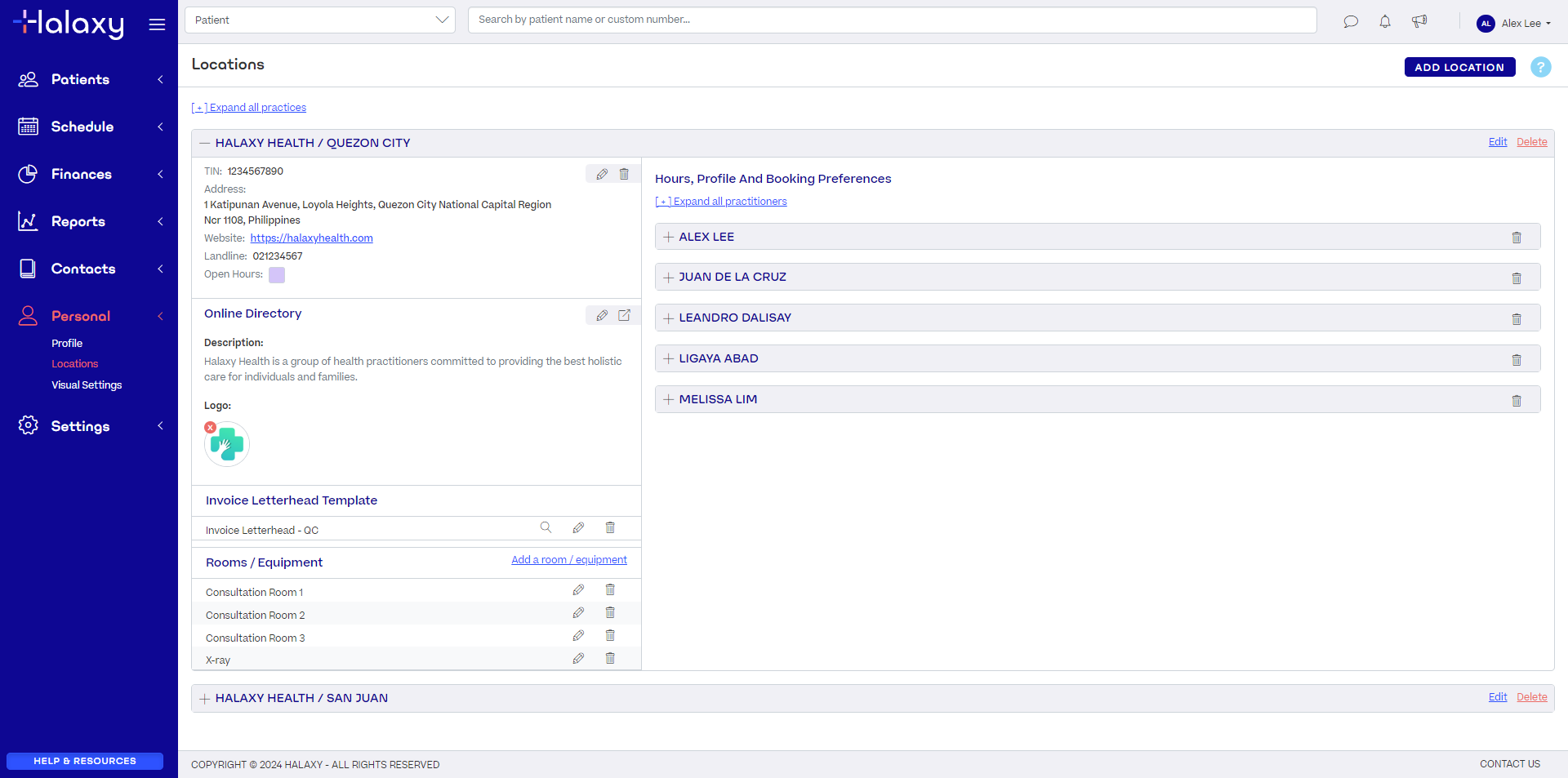Open the announcements megaphone icon
The width and height of the screenshot is (1568, 778).
point(1419,22)
